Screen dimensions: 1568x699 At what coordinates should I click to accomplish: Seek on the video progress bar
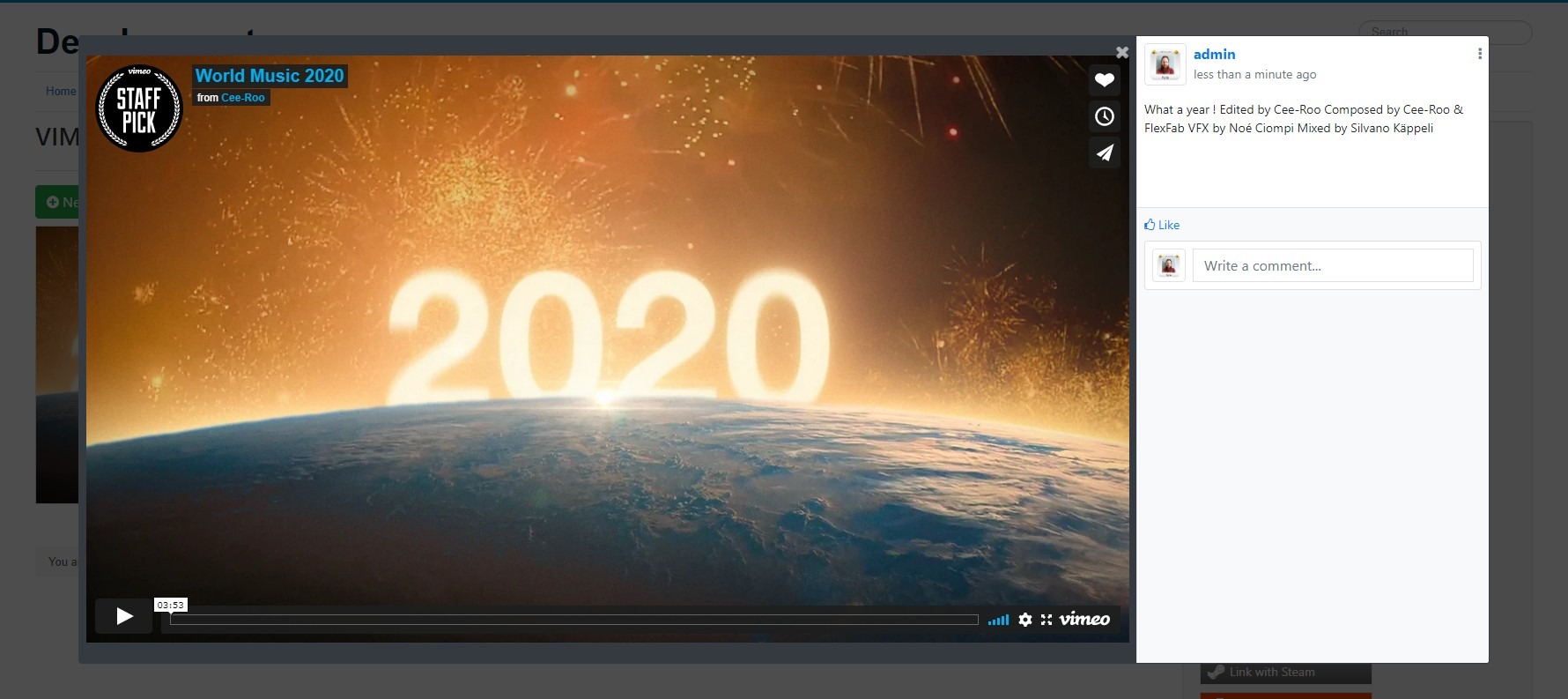(x=573, y=620)
